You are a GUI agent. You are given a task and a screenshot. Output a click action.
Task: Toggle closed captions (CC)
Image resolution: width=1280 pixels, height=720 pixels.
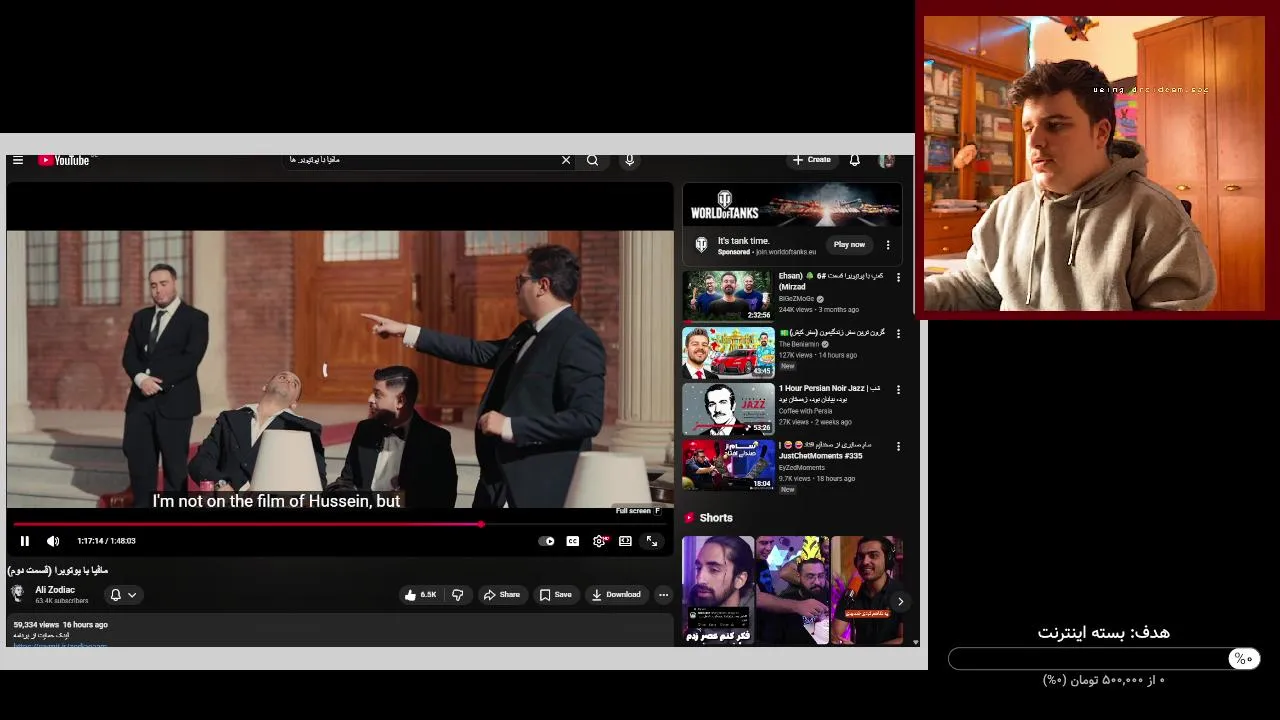coord(573,541)
